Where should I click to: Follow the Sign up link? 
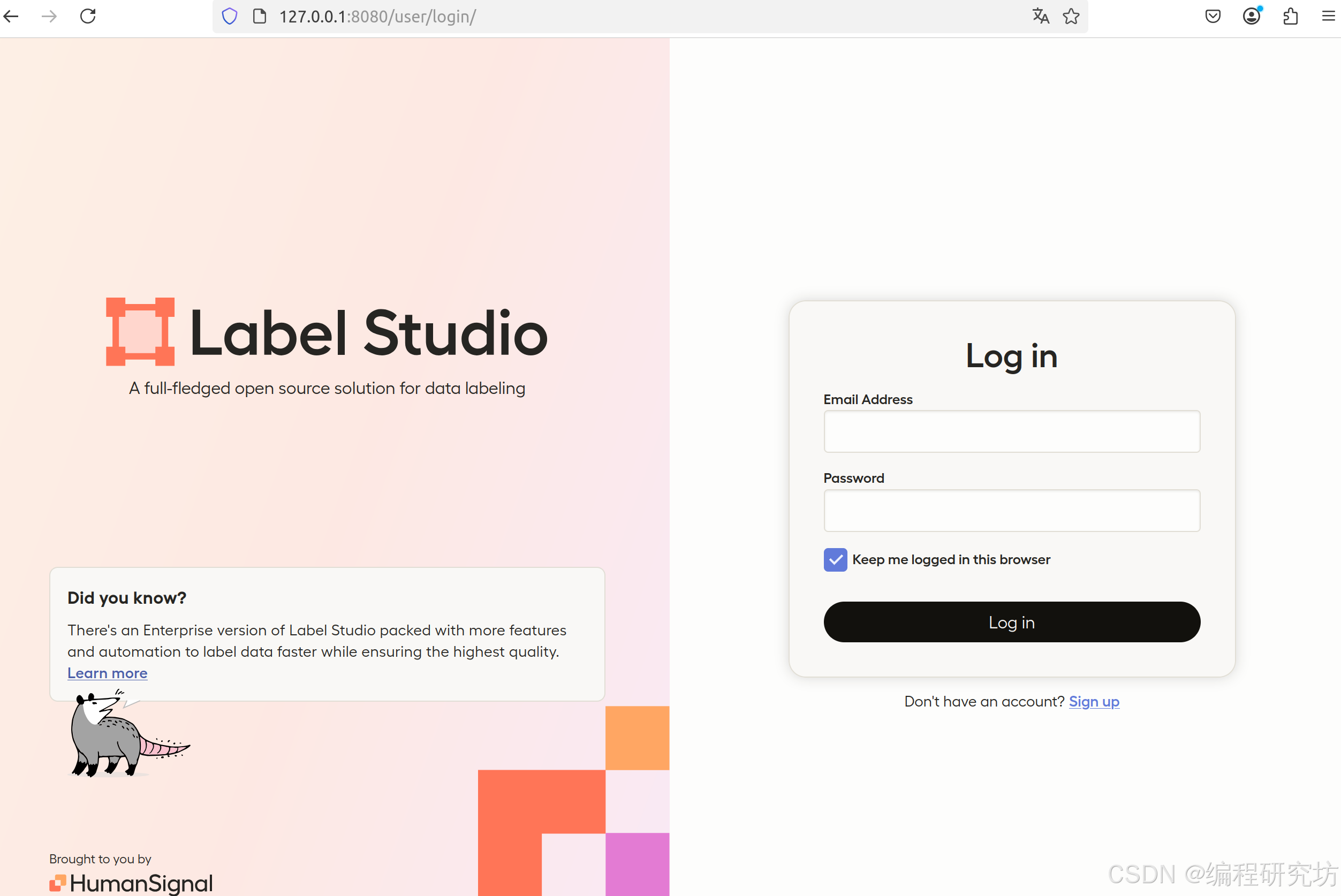pos(1094,701)
